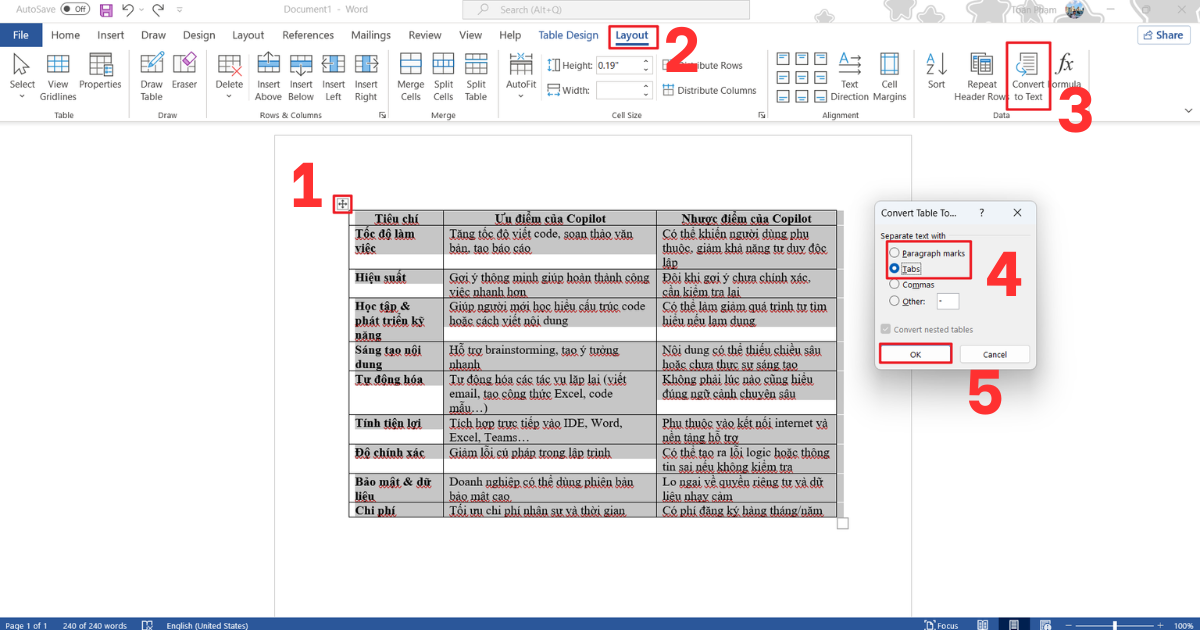
Task: Switch to the Insert tab
Action: click(111, 35)
